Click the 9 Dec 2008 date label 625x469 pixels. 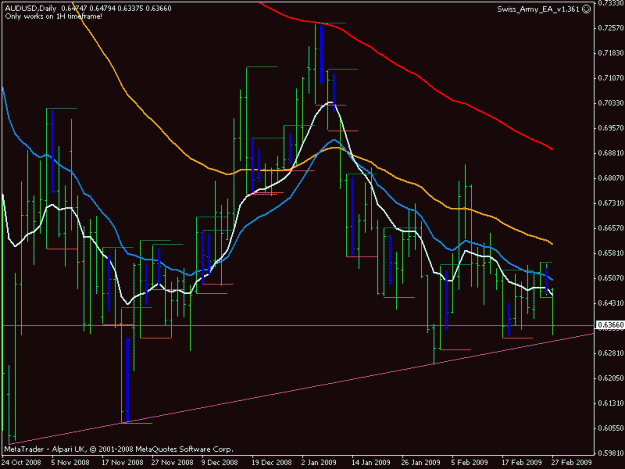point(219,462)
